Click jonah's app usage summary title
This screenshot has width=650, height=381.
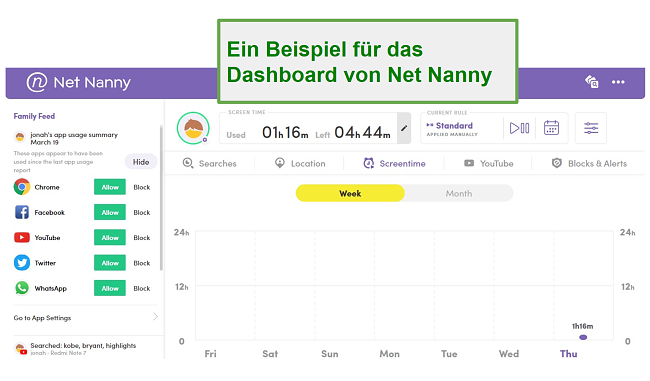coord(74,138)
